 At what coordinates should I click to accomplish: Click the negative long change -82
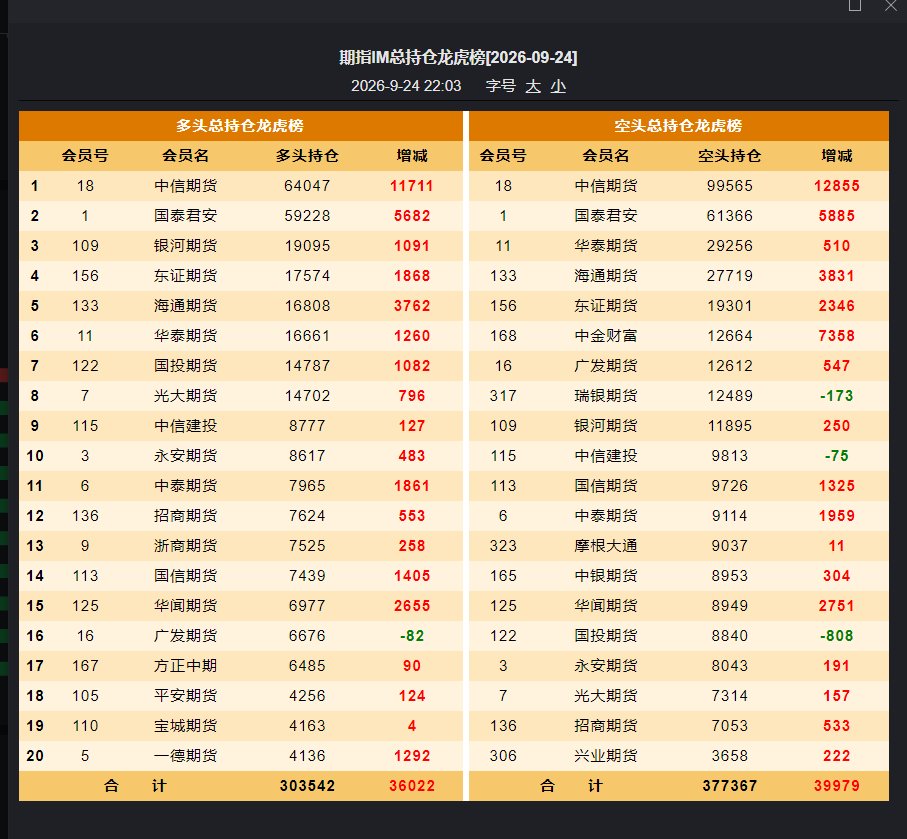[x=412, y=636]
